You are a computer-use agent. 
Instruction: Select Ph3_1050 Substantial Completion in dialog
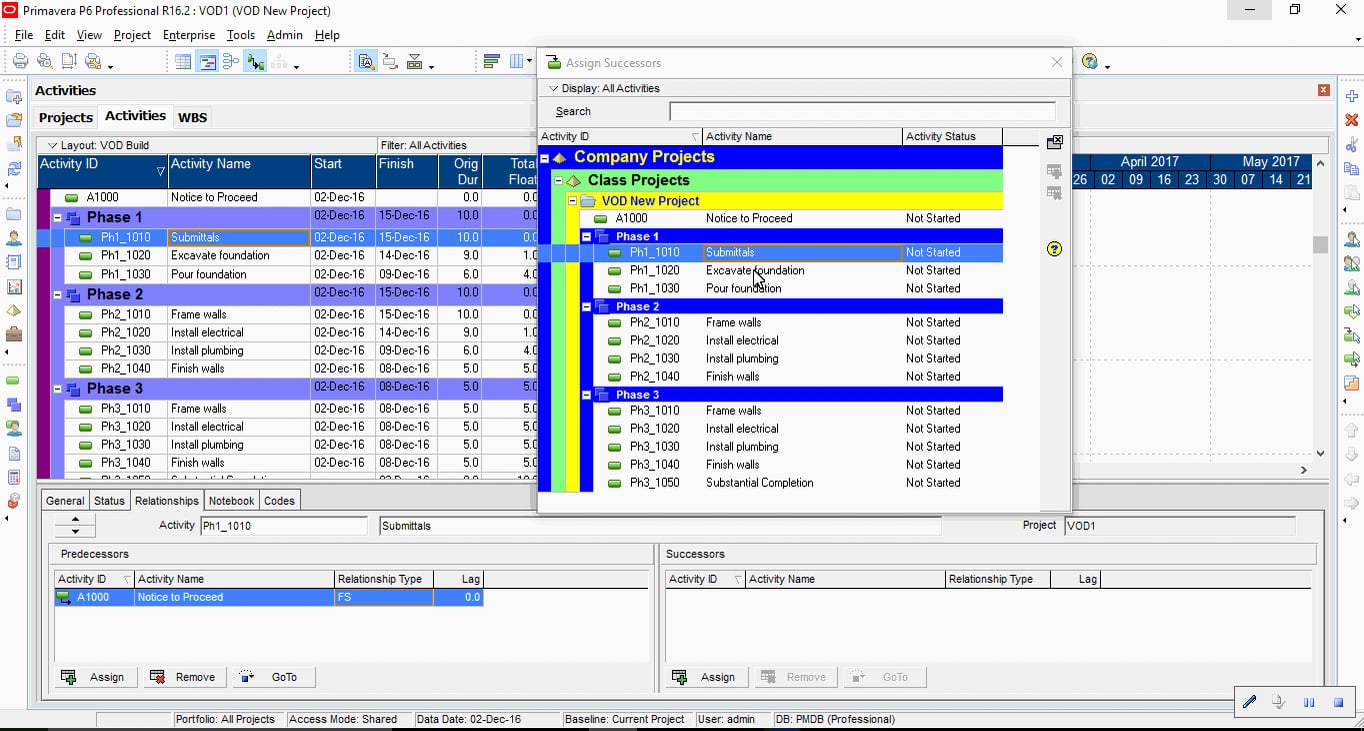pyautogui.click(x=771, y=483)
